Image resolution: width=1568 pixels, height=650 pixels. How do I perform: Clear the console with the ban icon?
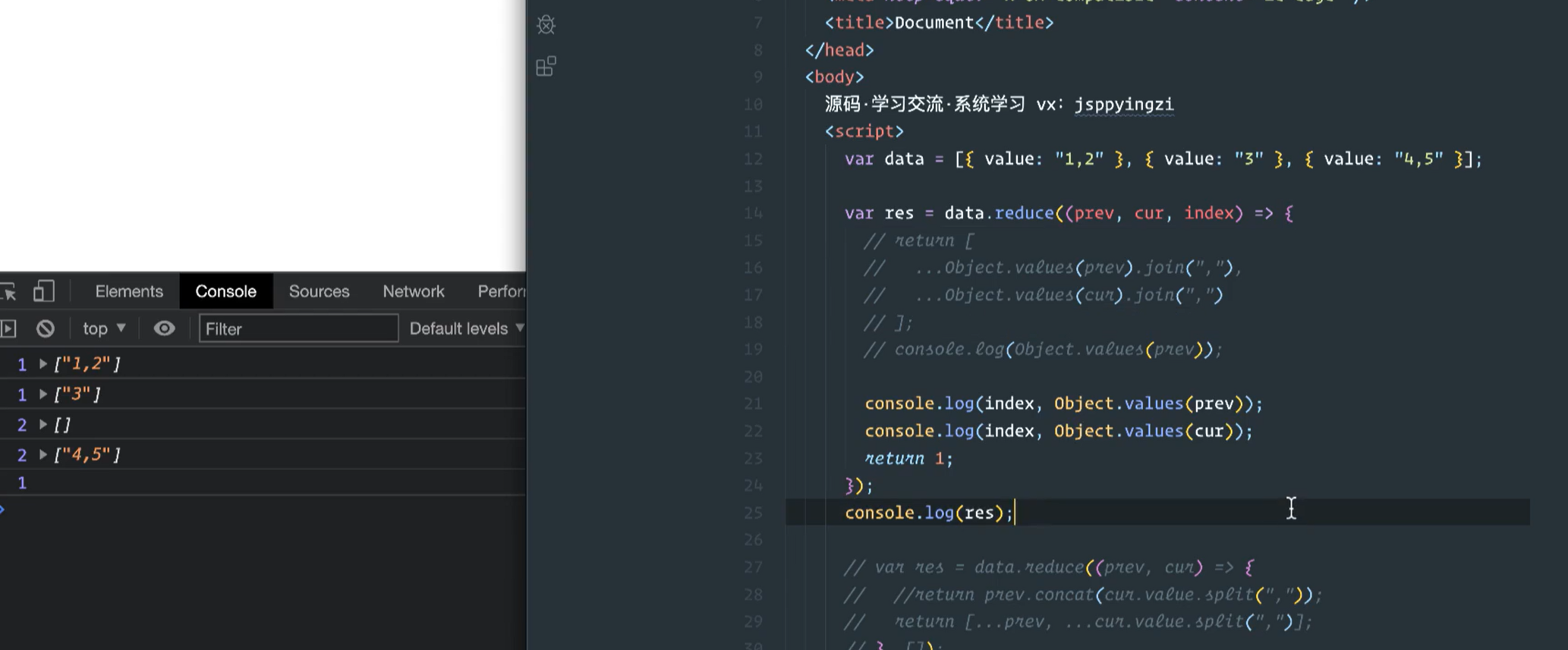pyautogui.click(x=46, y=328)
